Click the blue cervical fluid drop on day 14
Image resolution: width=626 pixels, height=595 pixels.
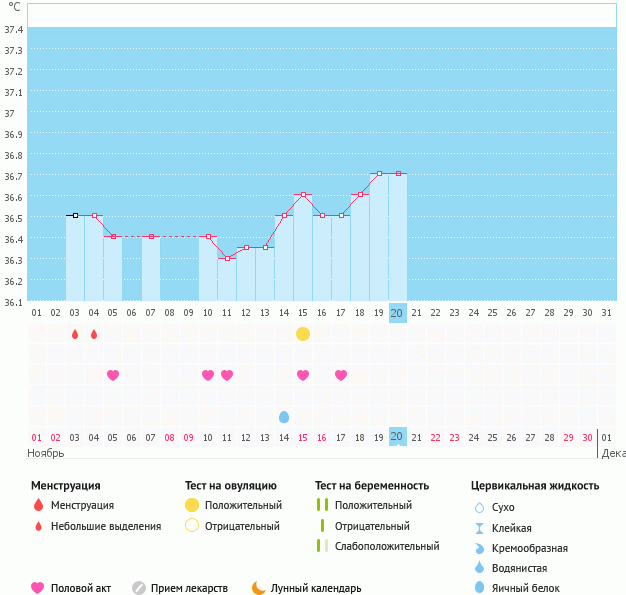(284, 417)
